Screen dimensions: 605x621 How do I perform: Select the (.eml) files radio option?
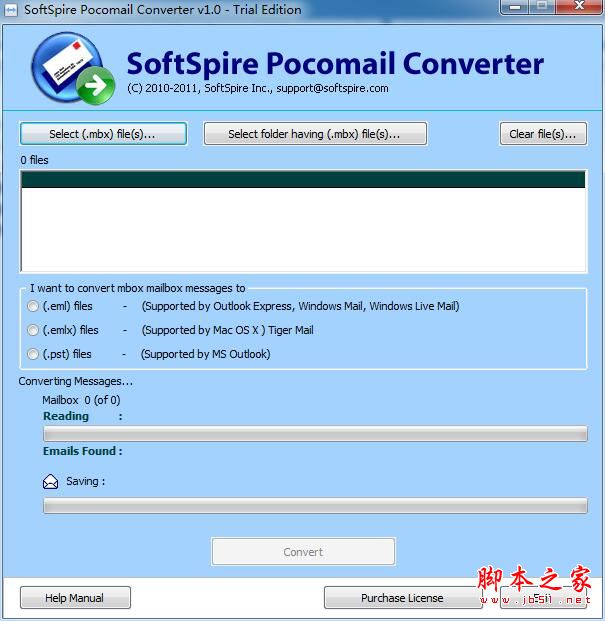34,306
